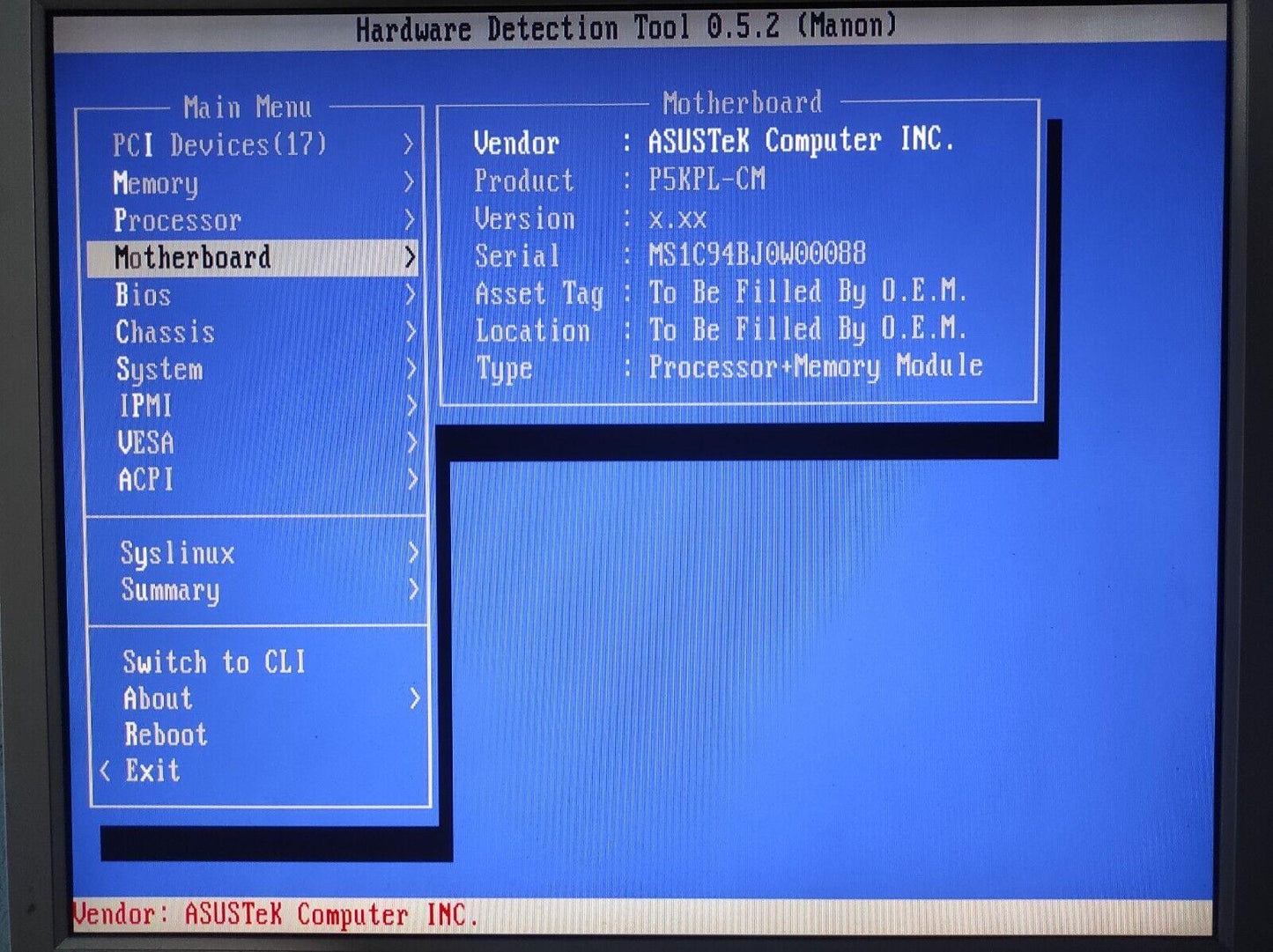Select the IPMI menu entry
1273x952 pixels.
(x=145, y=406)
